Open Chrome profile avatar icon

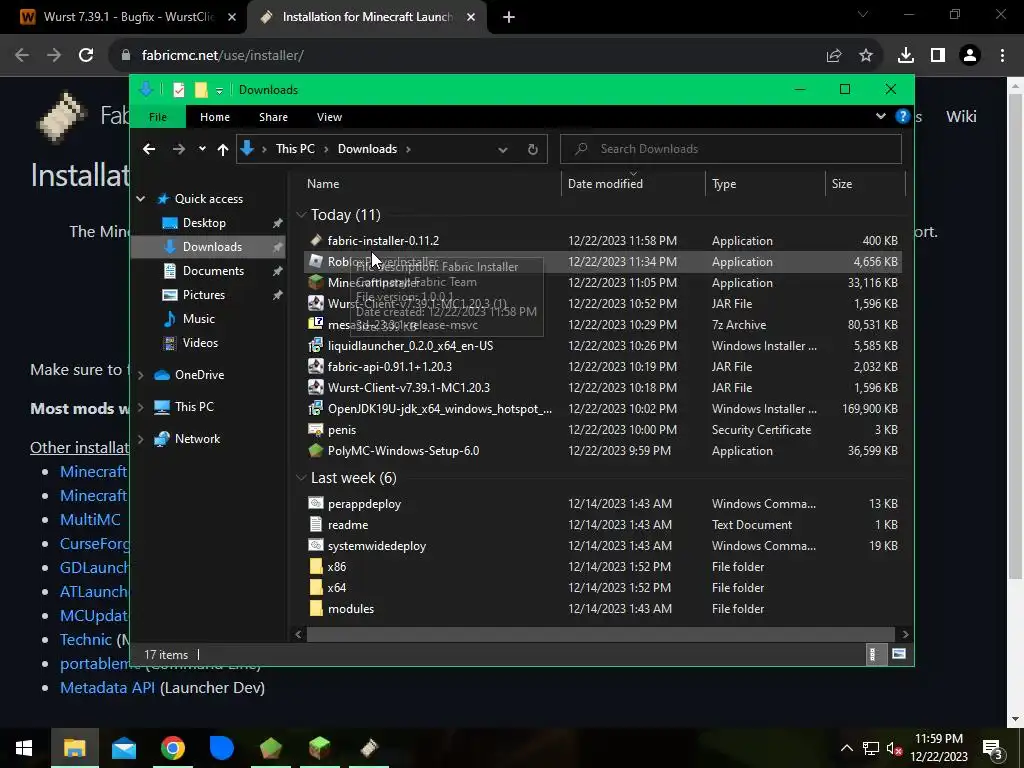coord(970,56)
